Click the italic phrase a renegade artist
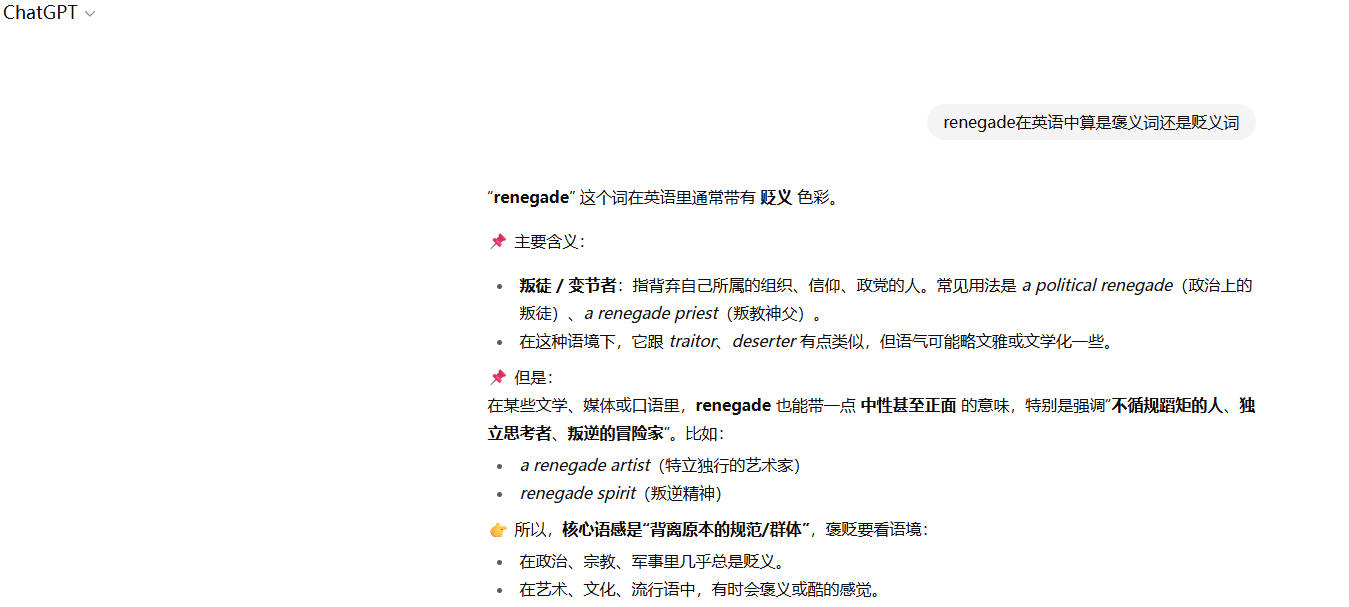 pos(585,465)
